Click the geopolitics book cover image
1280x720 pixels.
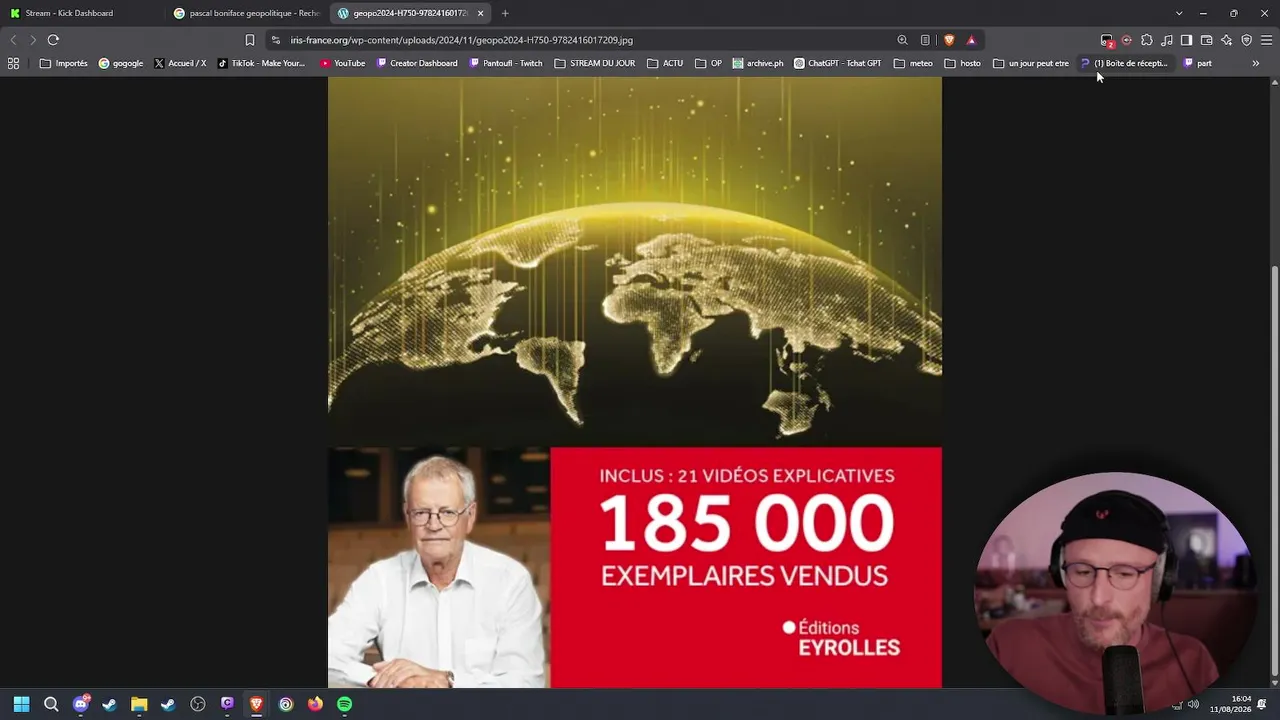[635, 383]
